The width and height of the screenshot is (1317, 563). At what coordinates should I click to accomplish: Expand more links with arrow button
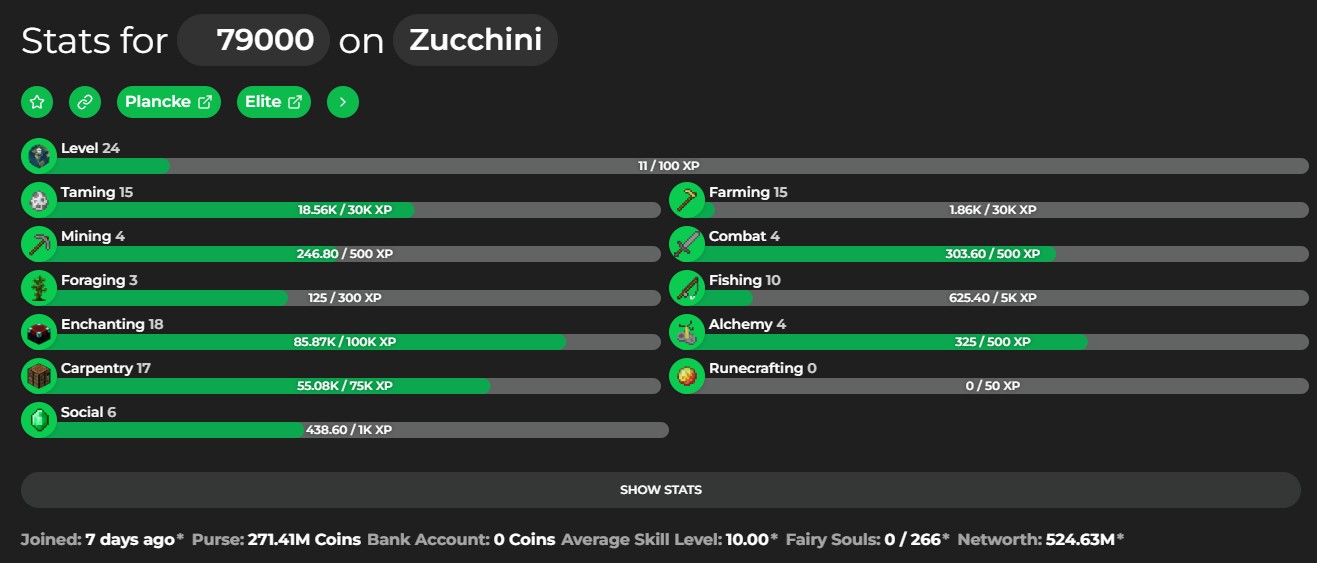click(343, 102)
